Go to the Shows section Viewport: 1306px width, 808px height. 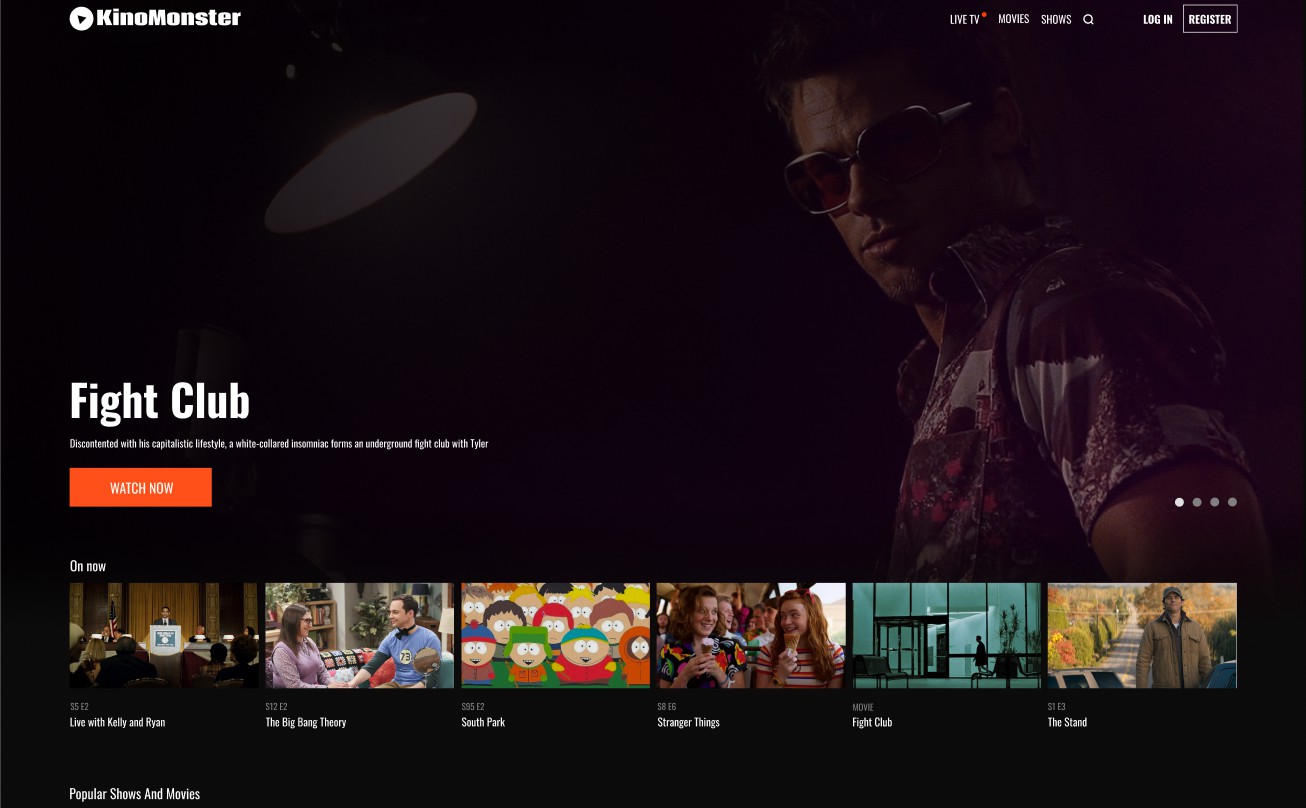[x=1056, y=19]
